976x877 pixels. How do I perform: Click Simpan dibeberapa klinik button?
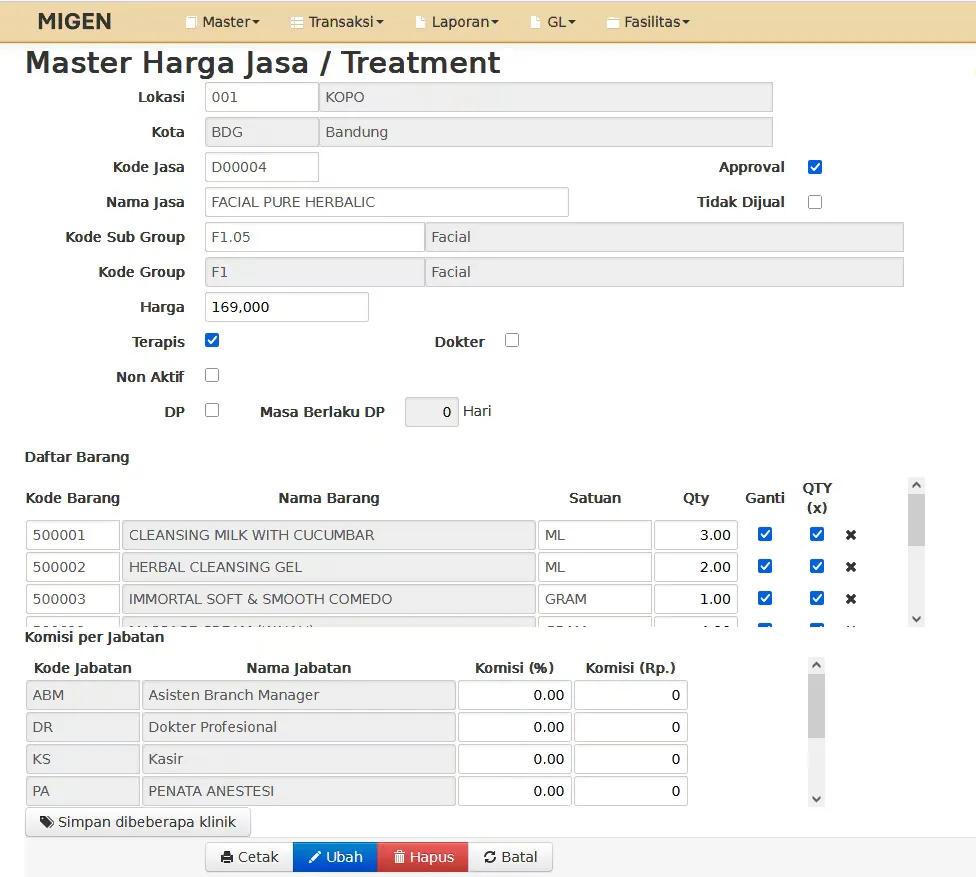[138, 822]
